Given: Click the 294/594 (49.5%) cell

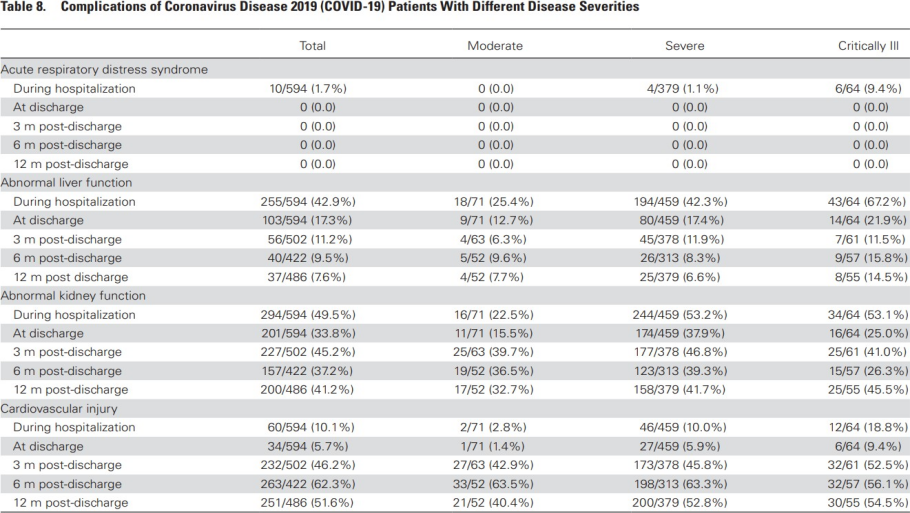Looking at the screenshot, I should pyautogui.click(x=308, y=315).
